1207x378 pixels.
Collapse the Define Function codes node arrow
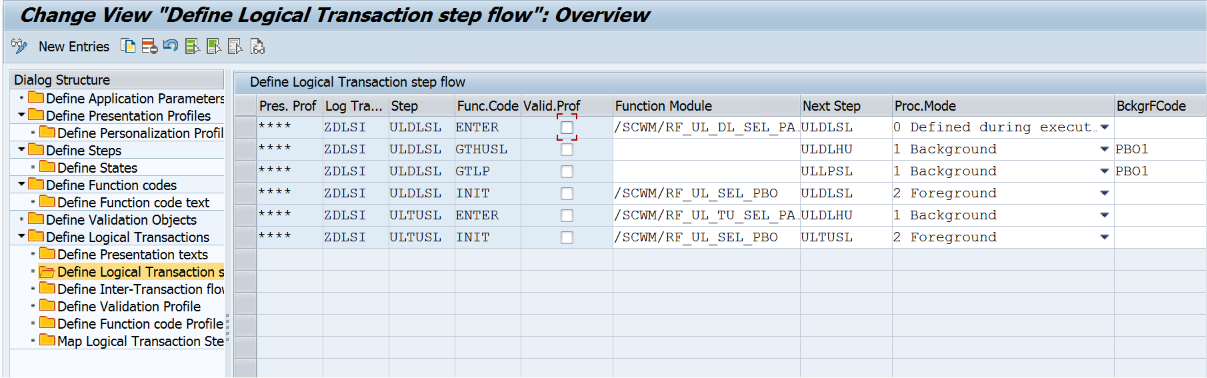click(x=21, y=185)
